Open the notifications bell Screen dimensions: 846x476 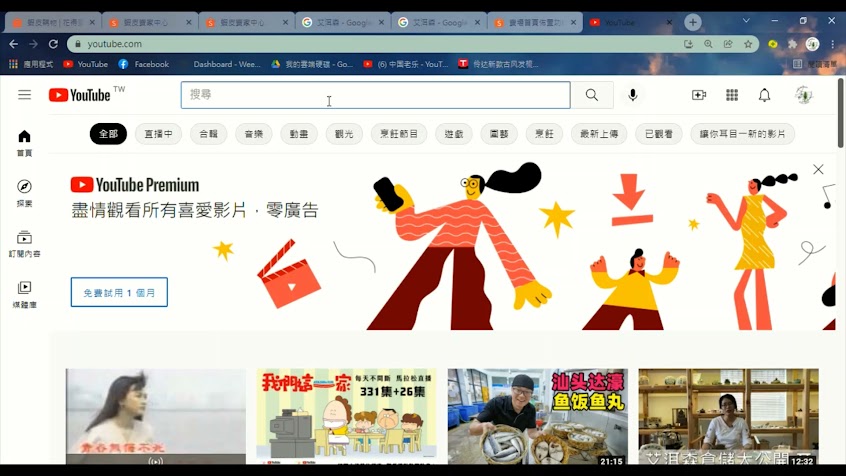(x=765, y=95)
